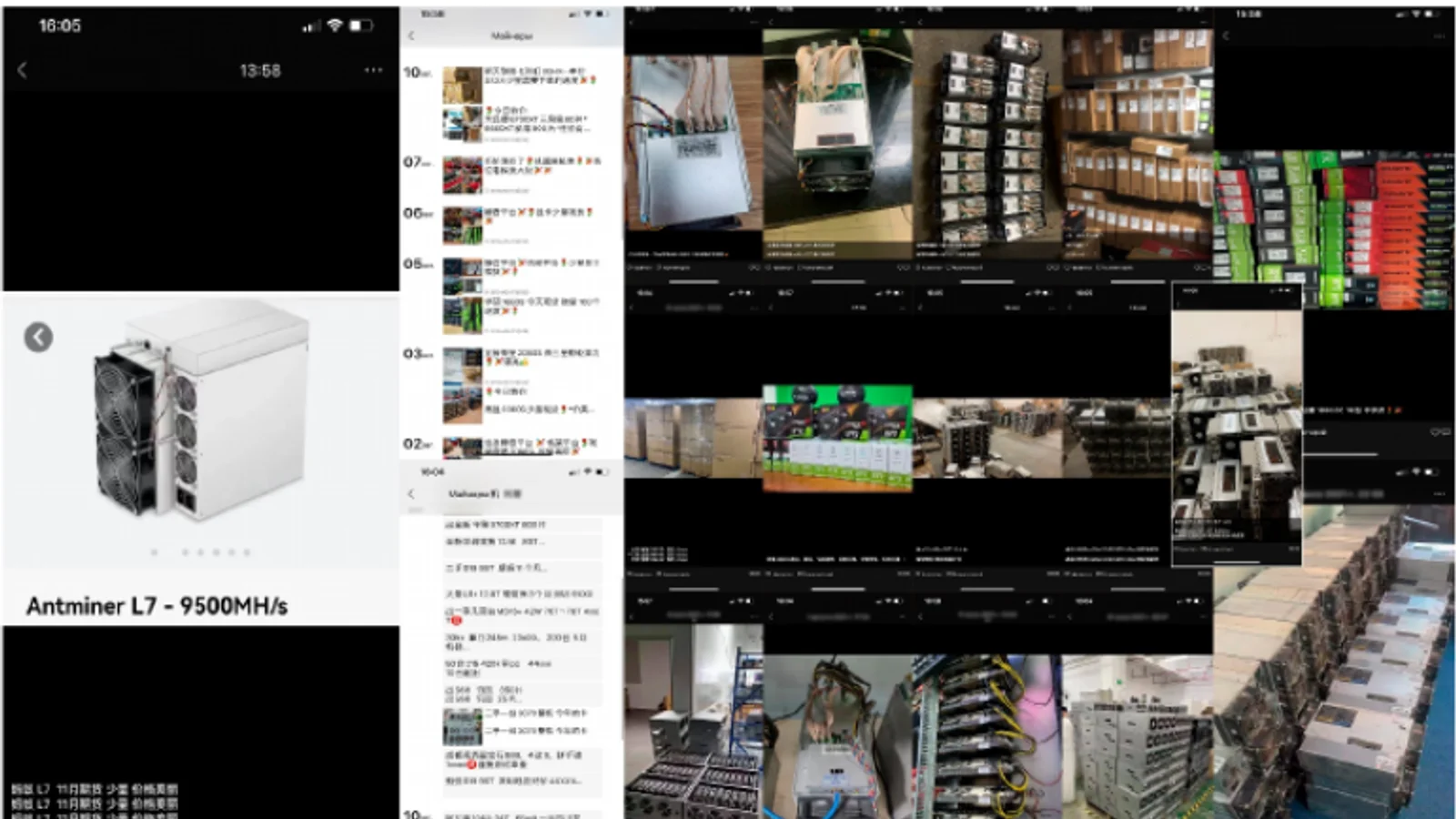This screenshot has height=819, width=1456.
Task: Select the 'Antminer L7 - 9500MH/s' title
Action: (157, 606)
